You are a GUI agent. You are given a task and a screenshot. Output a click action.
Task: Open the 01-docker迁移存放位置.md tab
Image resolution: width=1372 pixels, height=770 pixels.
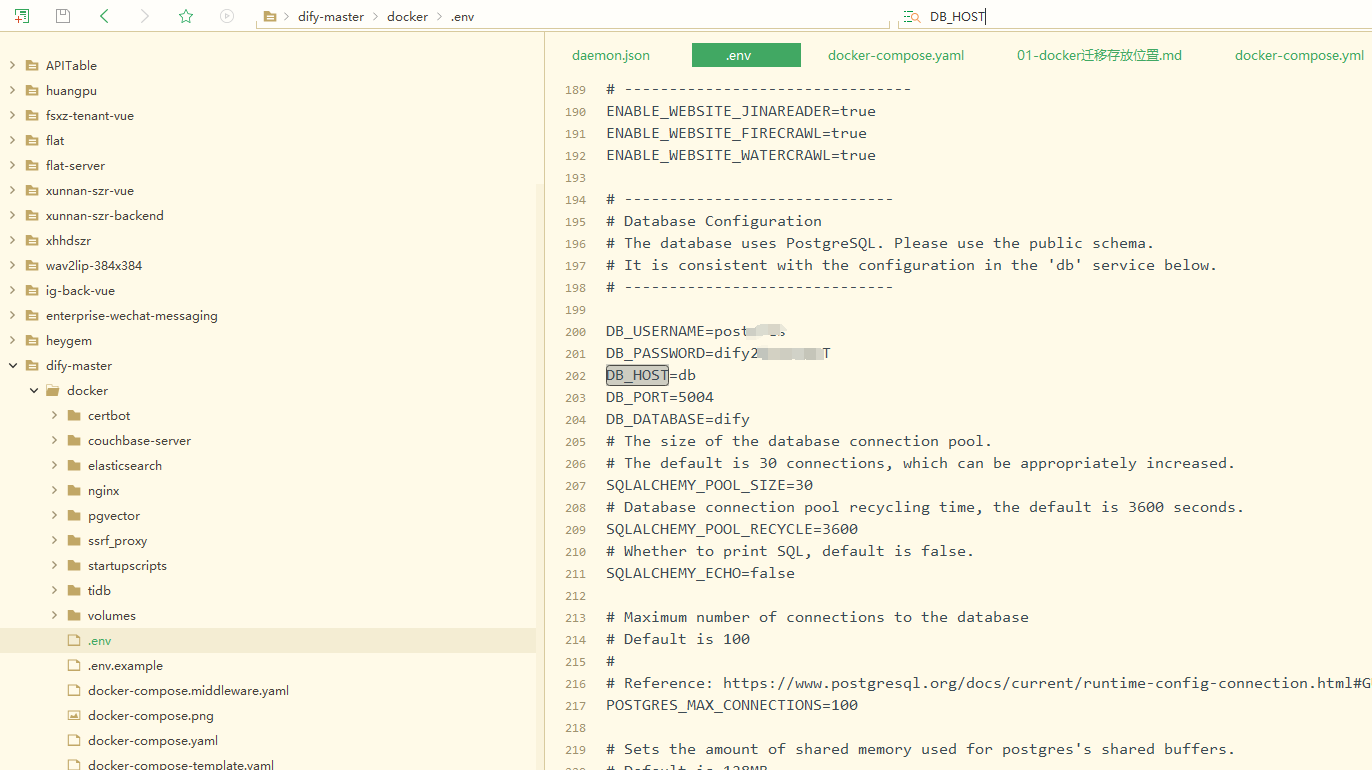(1099, 55)
